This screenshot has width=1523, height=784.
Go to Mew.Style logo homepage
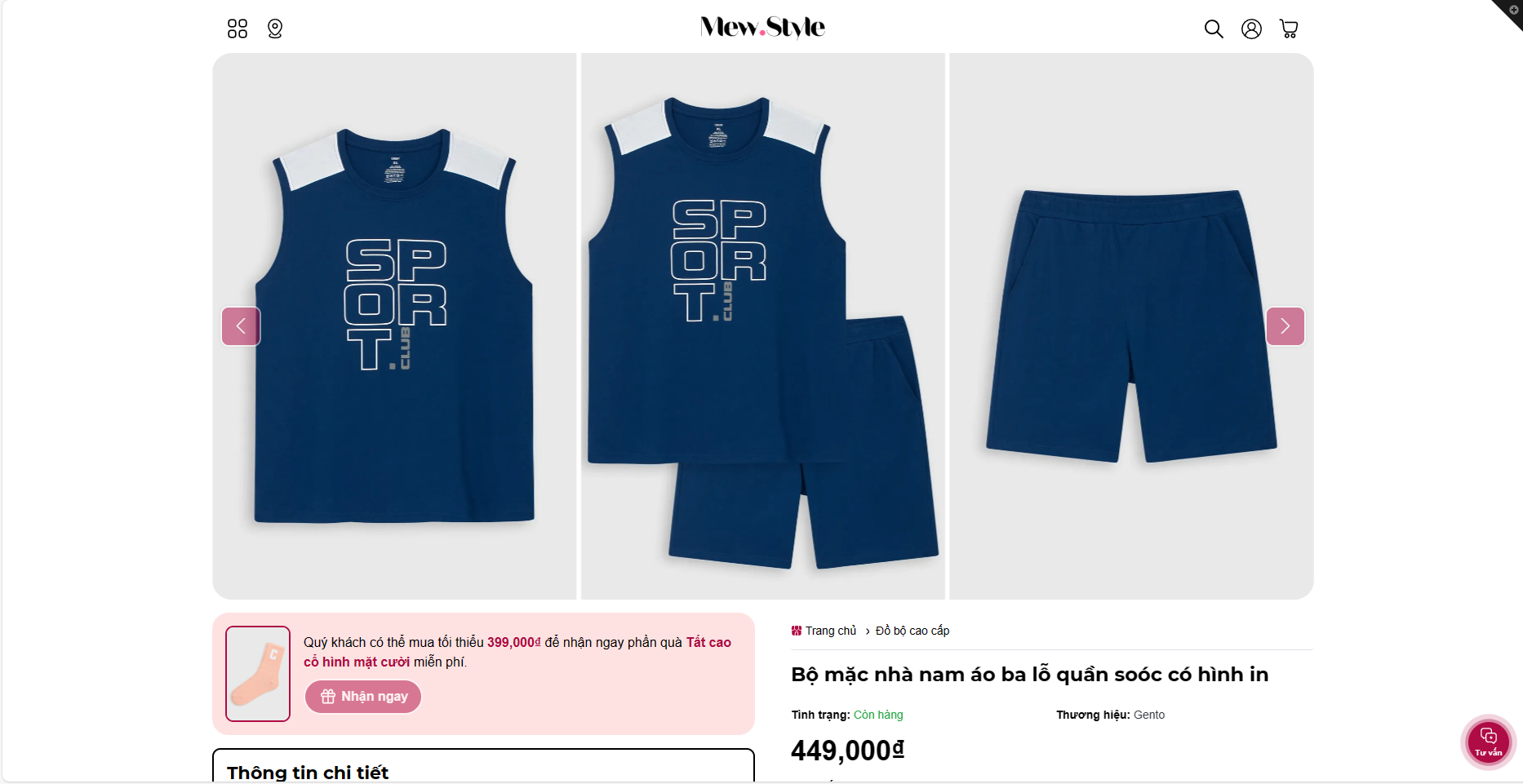coord(762,28)
